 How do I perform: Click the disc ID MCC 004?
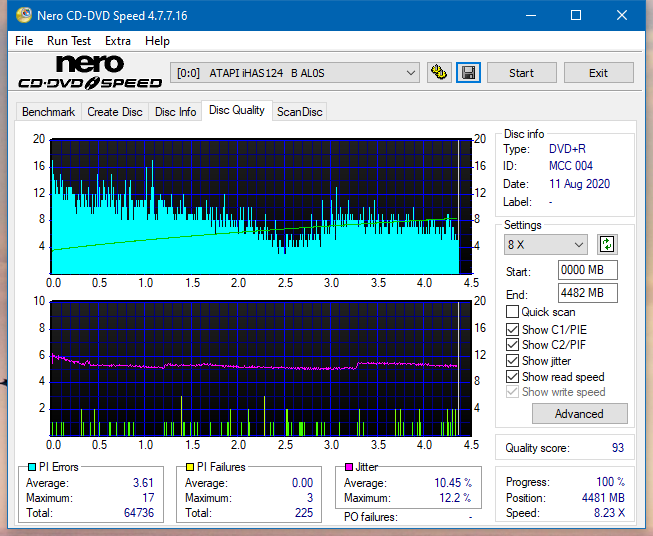[571, 166]
